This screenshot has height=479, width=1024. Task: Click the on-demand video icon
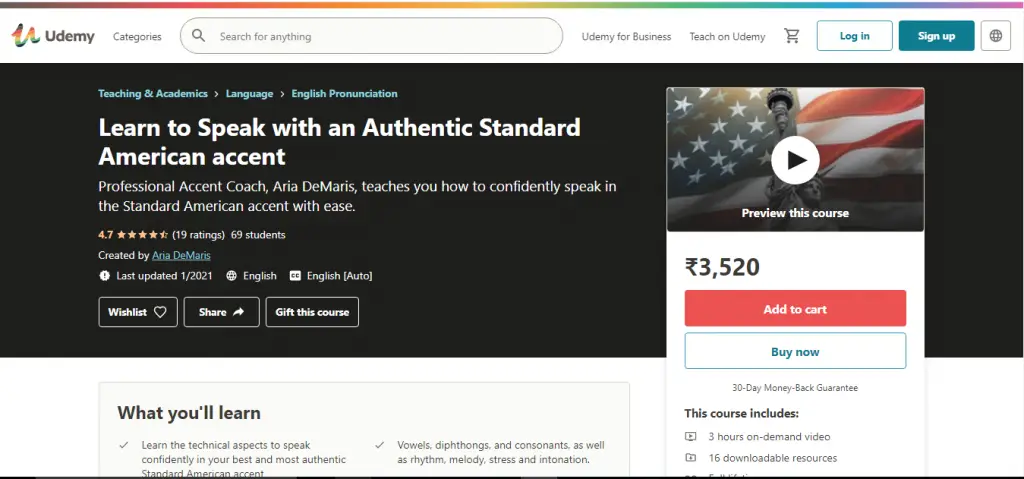coord(691,437)
